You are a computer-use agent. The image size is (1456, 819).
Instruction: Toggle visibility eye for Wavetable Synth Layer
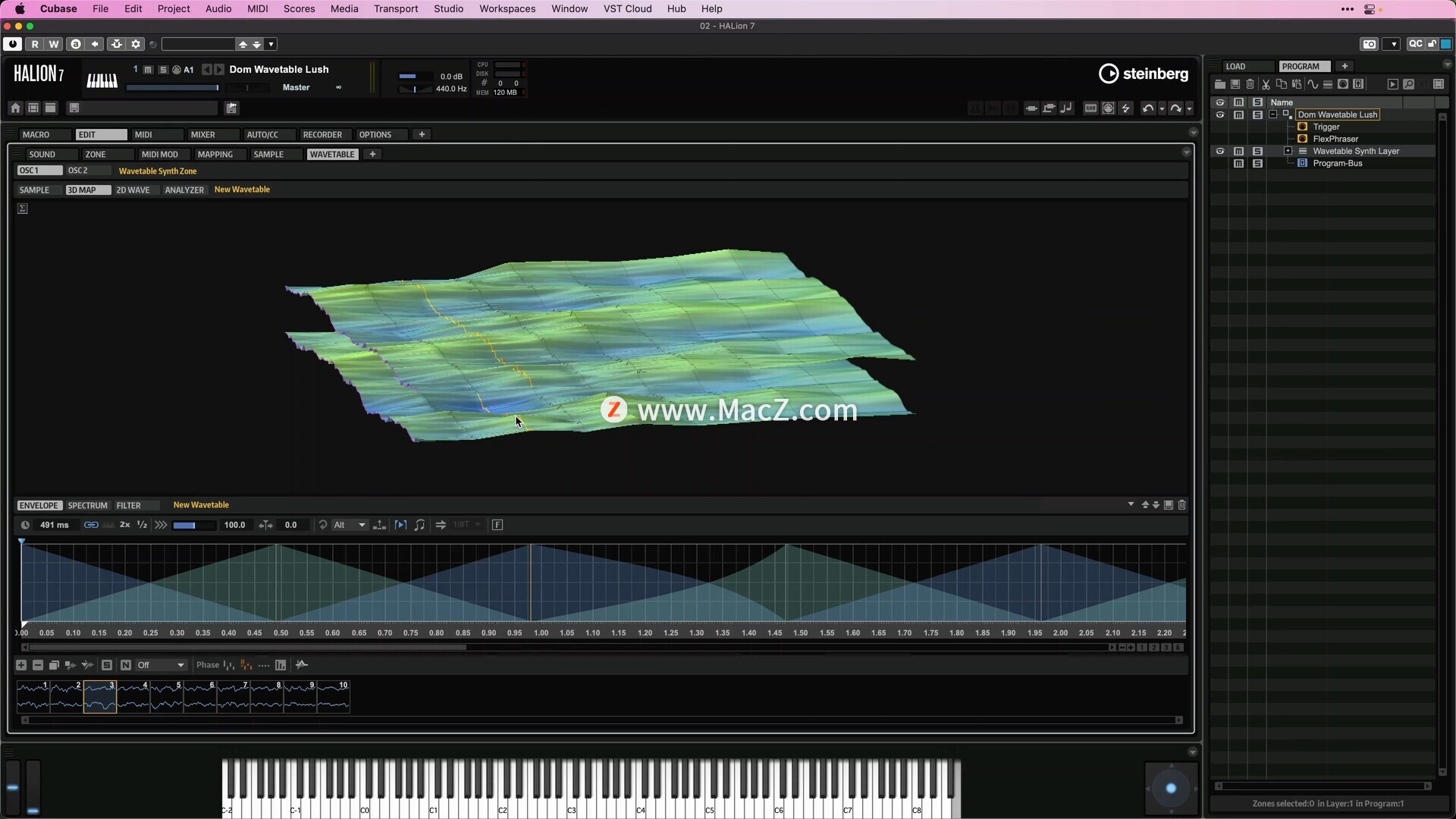point(1220,152)
